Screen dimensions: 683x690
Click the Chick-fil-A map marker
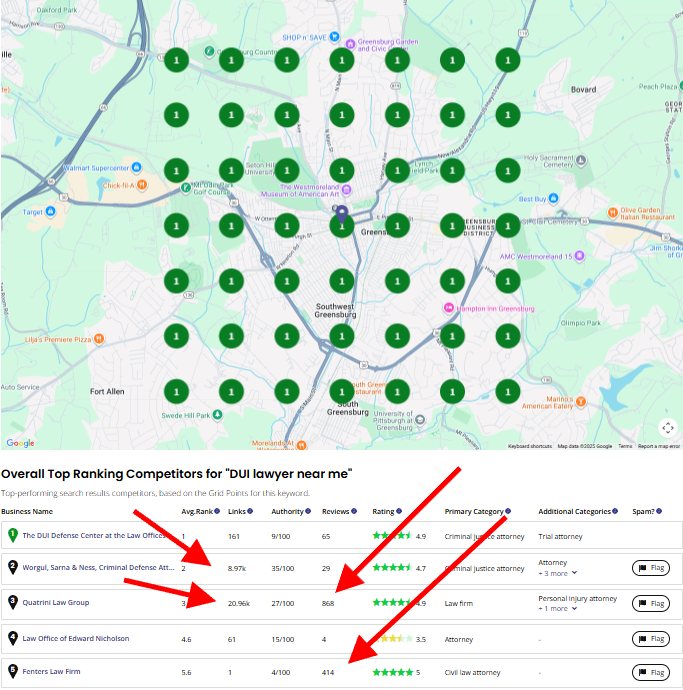[x=142, y=185]
